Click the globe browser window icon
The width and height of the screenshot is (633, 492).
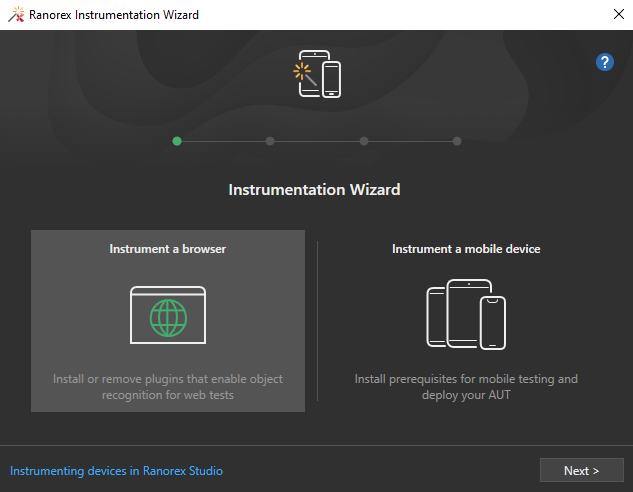(168, 315)
